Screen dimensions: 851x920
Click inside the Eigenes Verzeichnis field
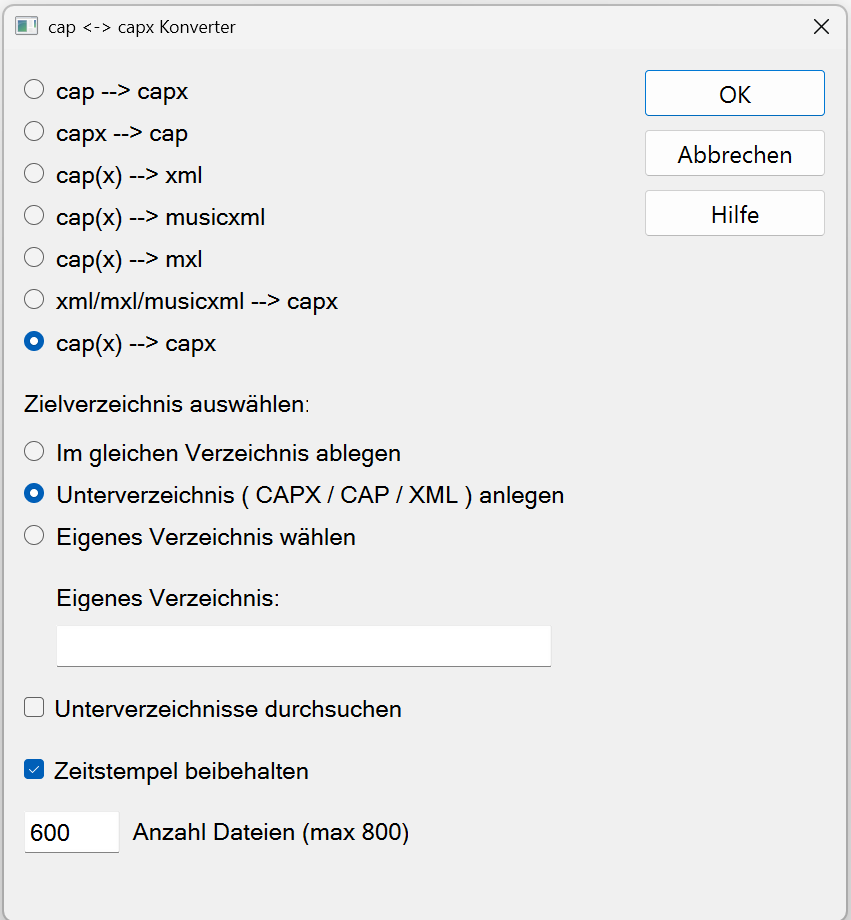point(303,645)
